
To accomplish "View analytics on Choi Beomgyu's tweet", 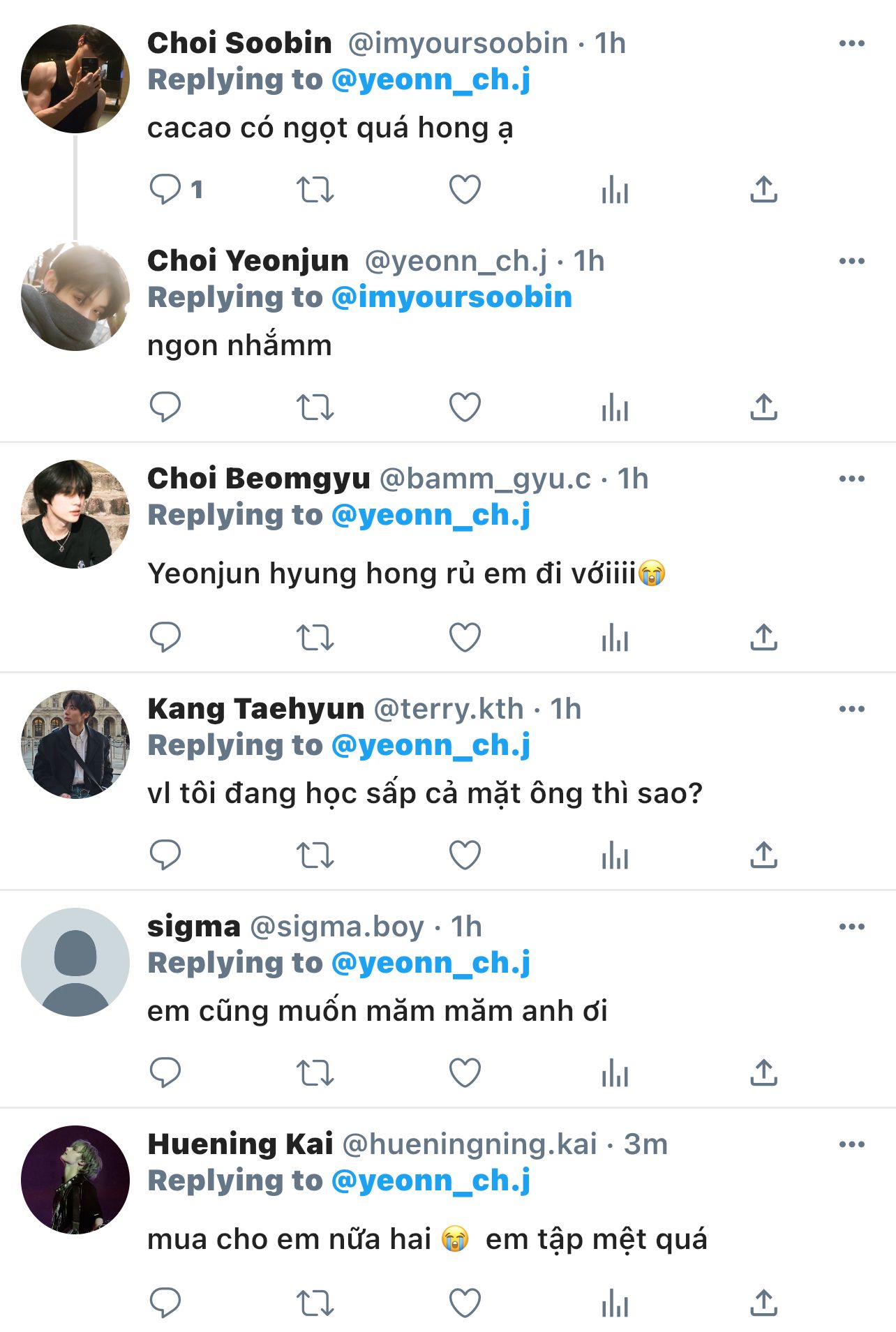I will click(x=615, y=638).
